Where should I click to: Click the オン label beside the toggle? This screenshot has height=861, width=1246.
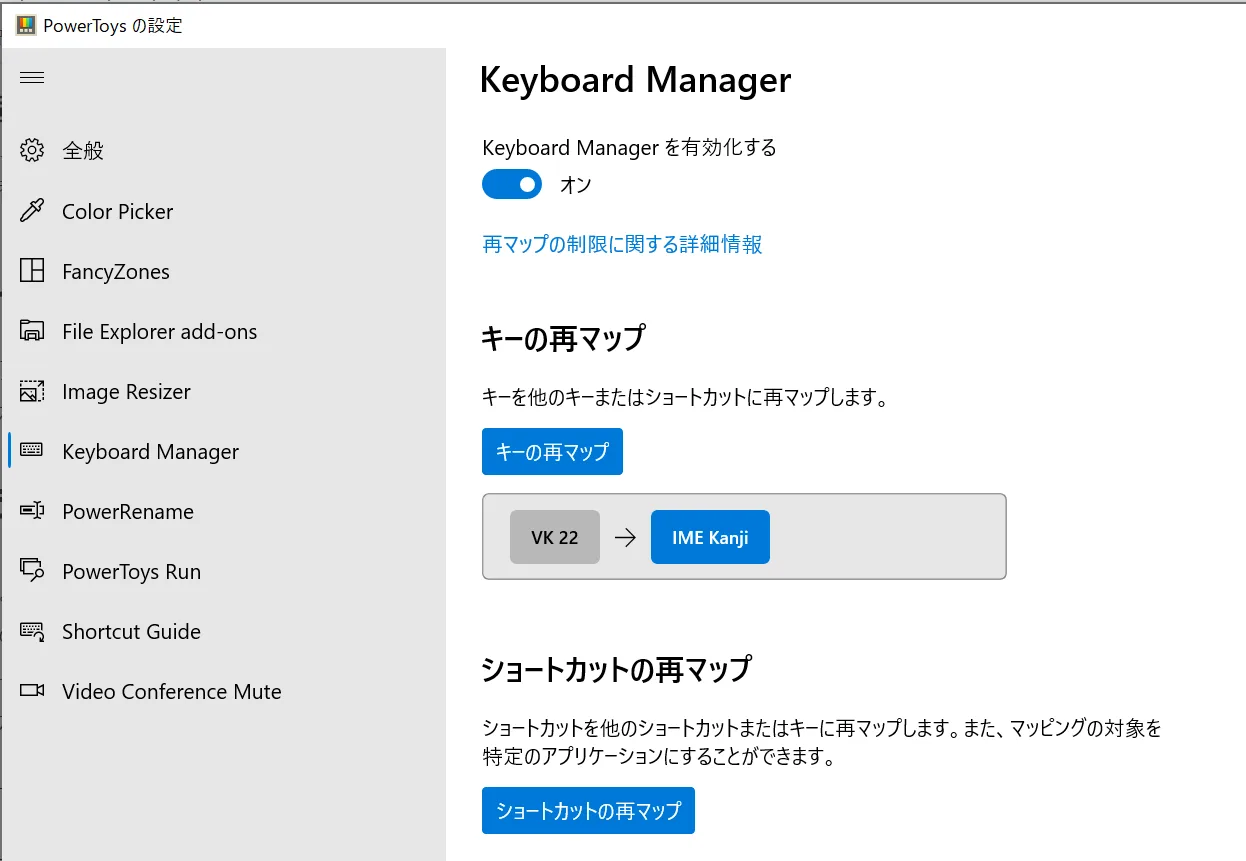575,185
